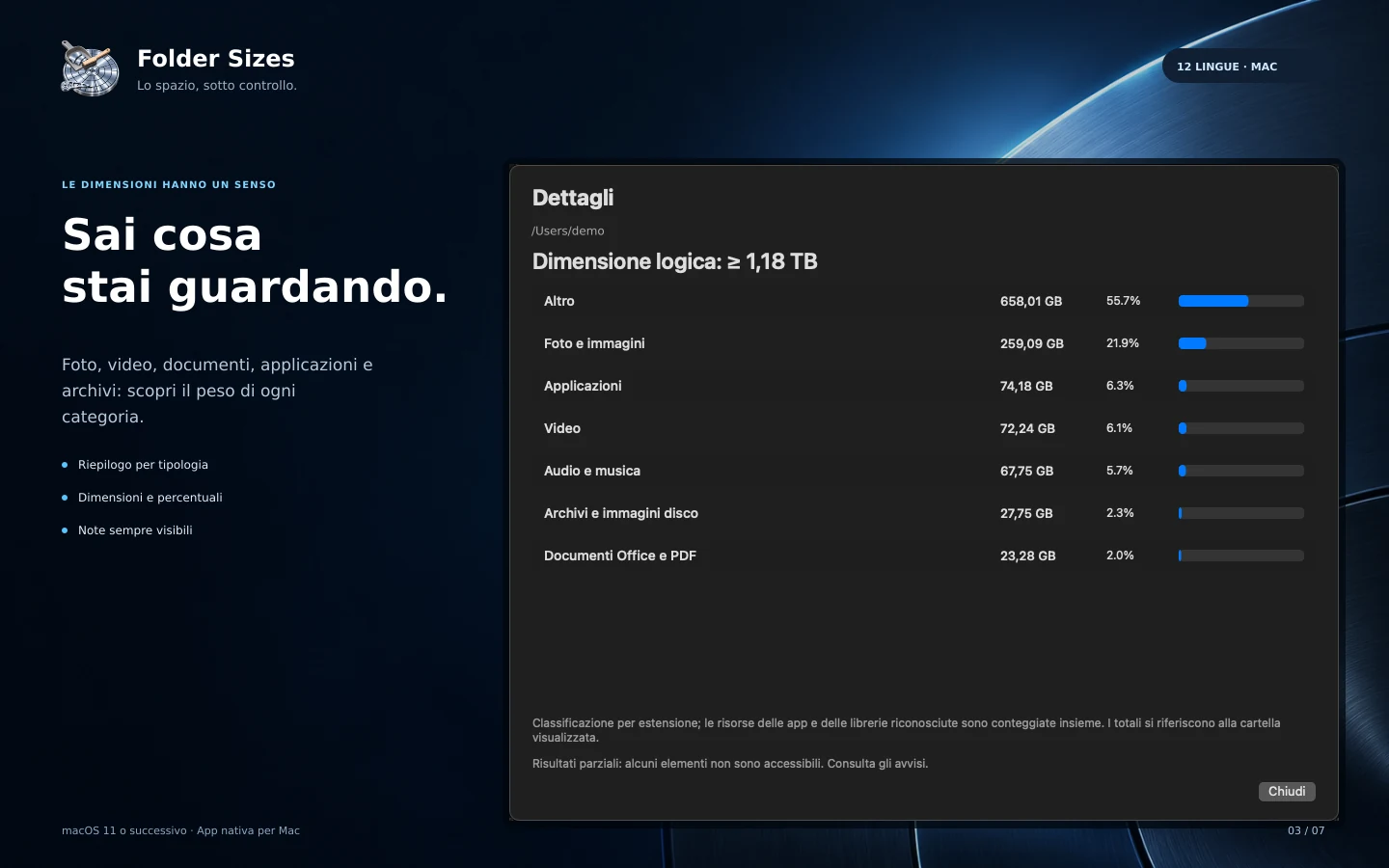Click the Foto e immagini progress bar
1389x868 pixels.
click(x=1241, y=343)
